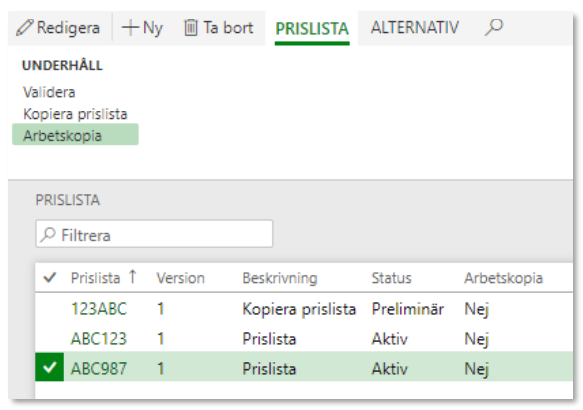Choose Validera under Underhåll
This screenshot has height=410, width=583.
point(49,92)
